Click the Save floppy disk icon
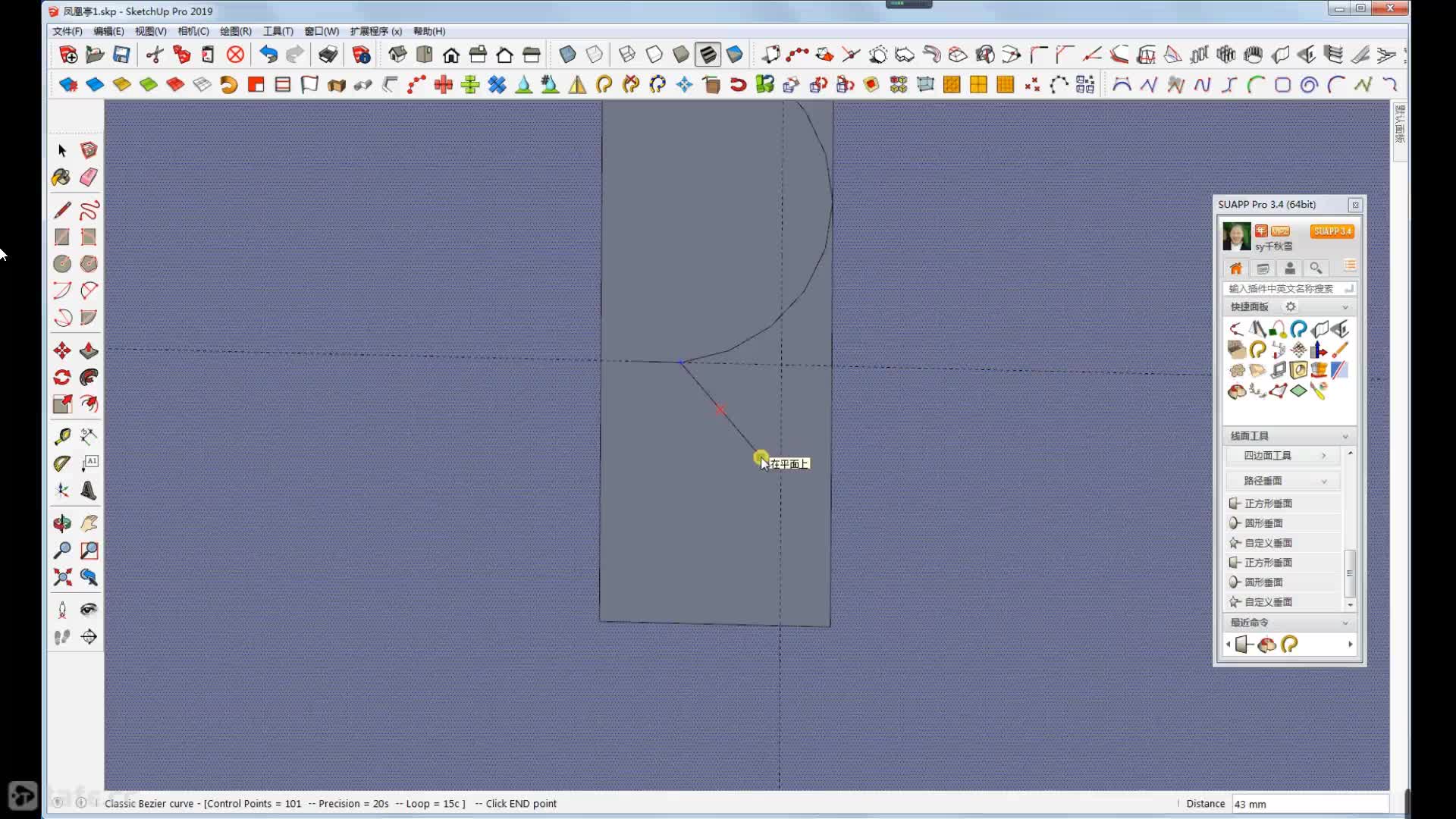The height and width of the screenshot is (819, 1456). 121,55
